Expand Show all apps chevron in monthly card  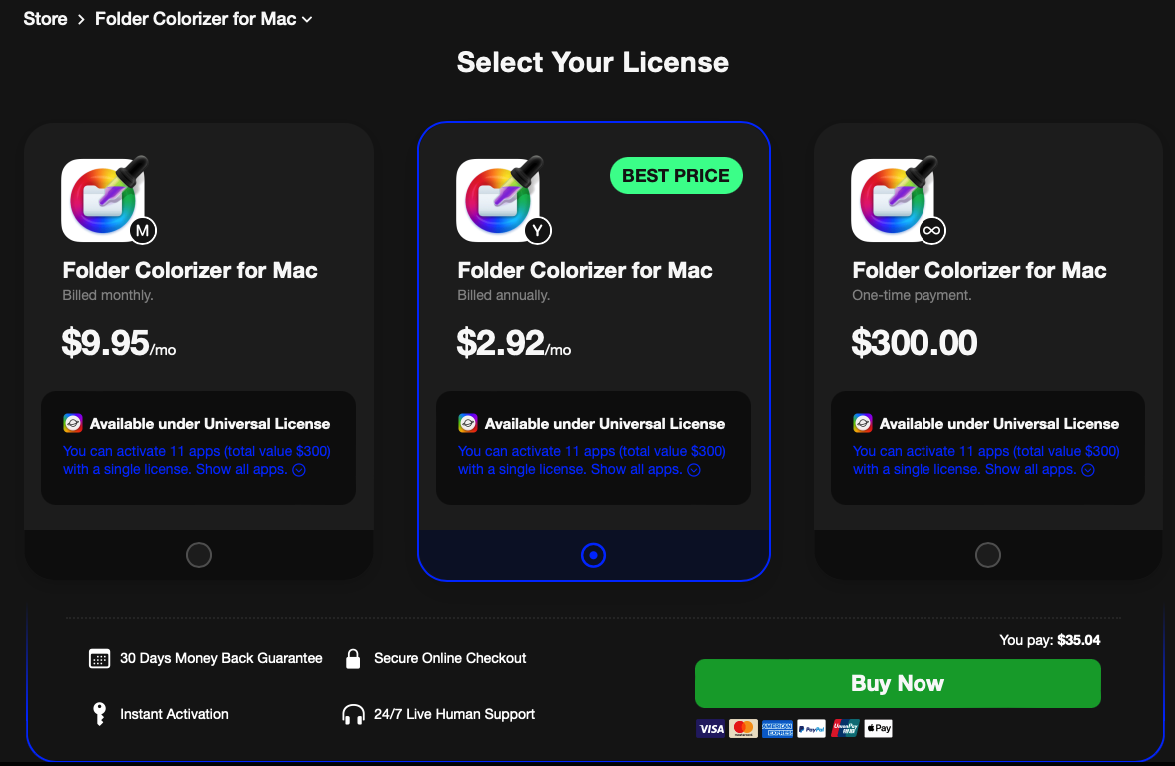pyautogui.click(x=299, y=470)
